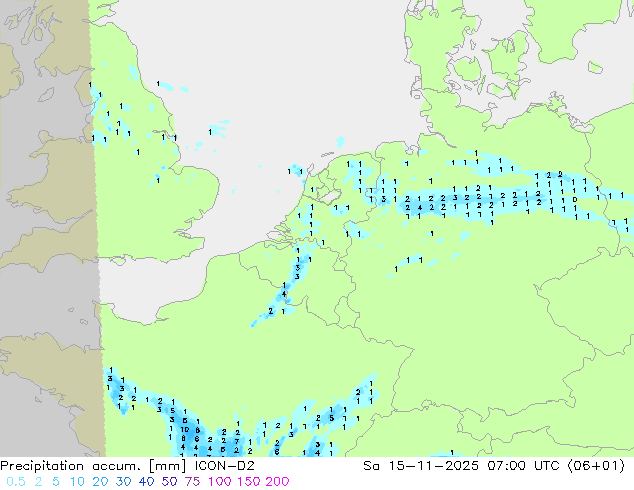Select the 5 mm legend value

(x=56, y=482)
